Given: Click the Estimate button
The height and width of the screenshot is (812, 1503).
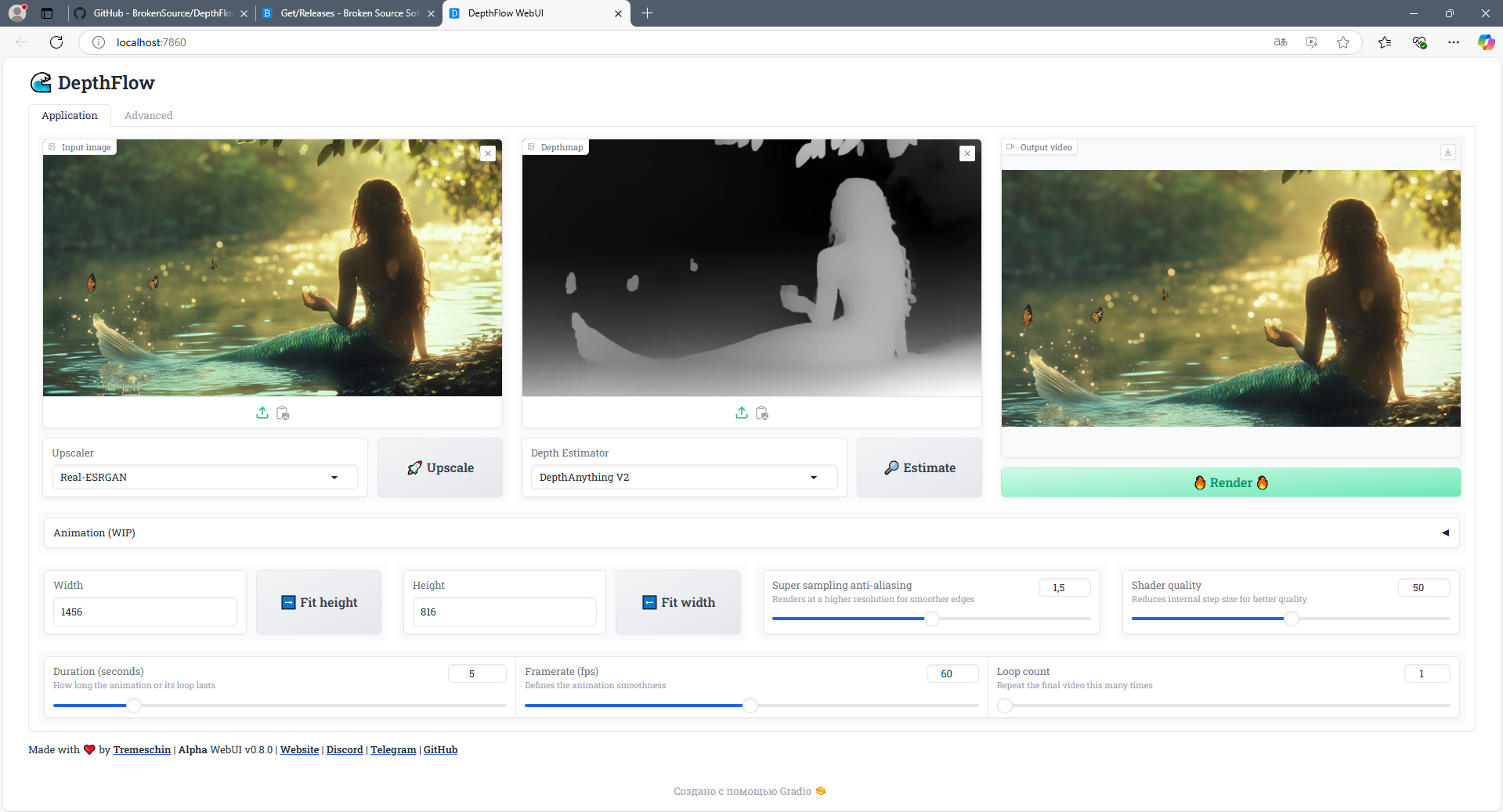Looking at the screenshot, I should [920, 467].
